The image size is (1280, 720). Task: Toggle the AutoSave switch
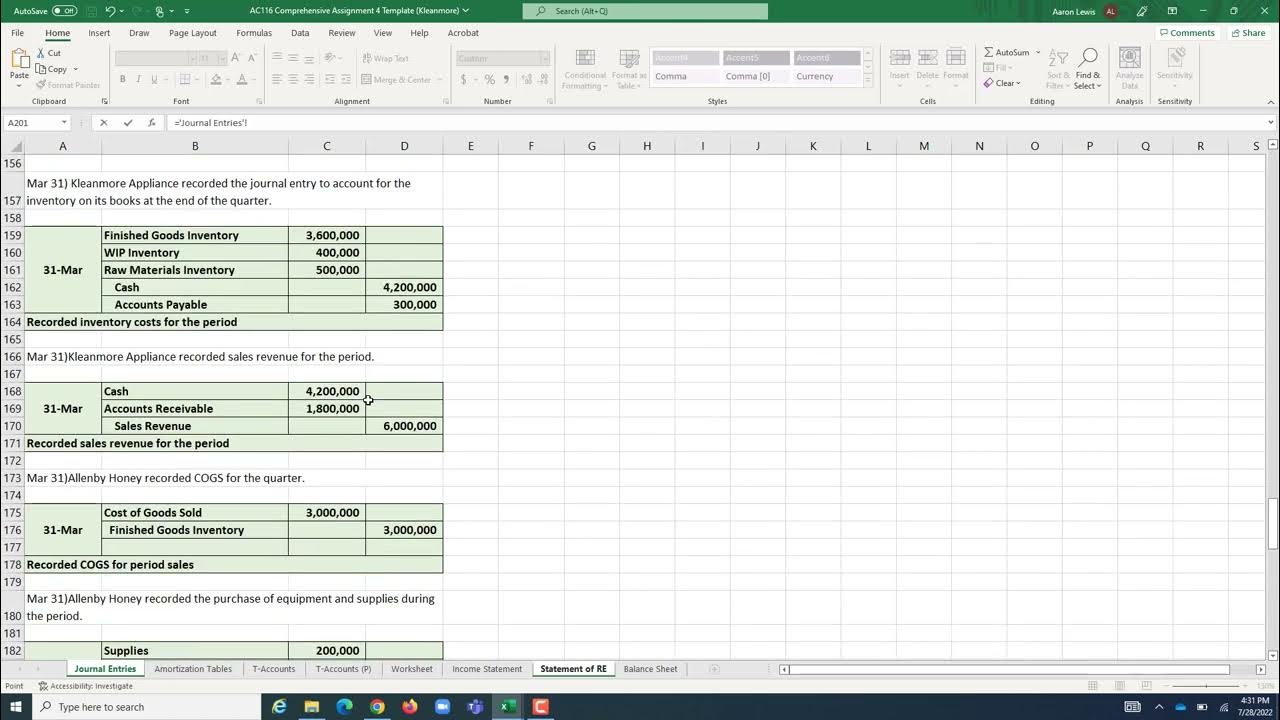(64, 10)
